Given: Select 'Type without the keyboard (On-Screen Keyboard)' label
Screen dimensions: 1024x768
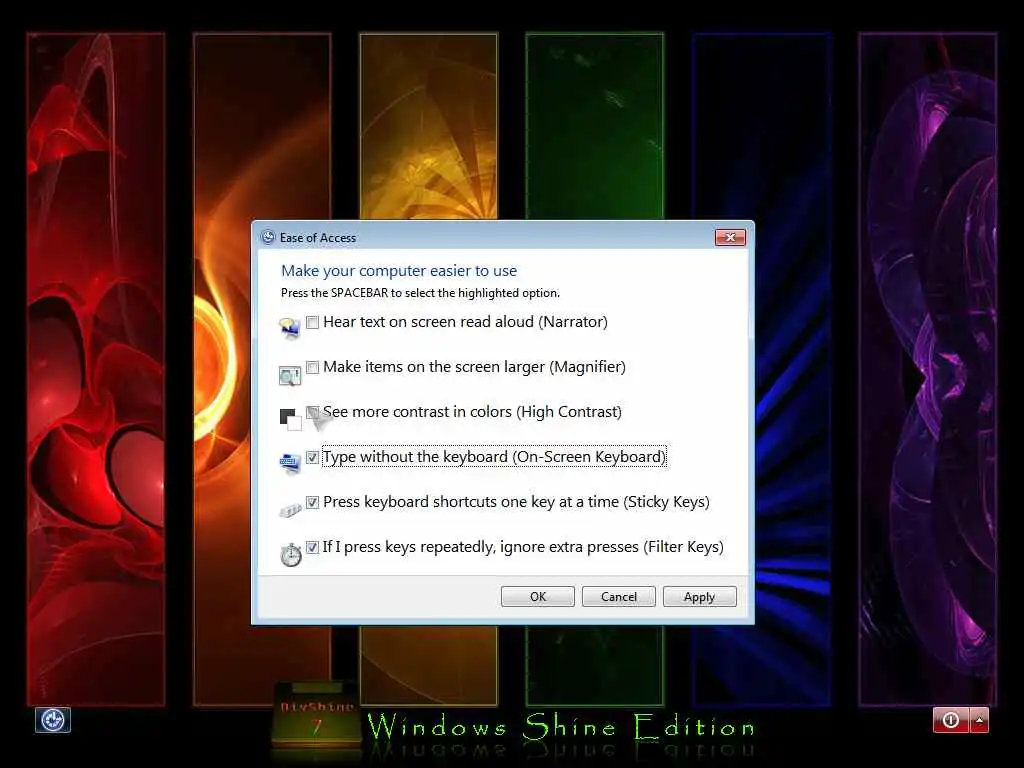Looking at the screenshot, I should [494, 456].
